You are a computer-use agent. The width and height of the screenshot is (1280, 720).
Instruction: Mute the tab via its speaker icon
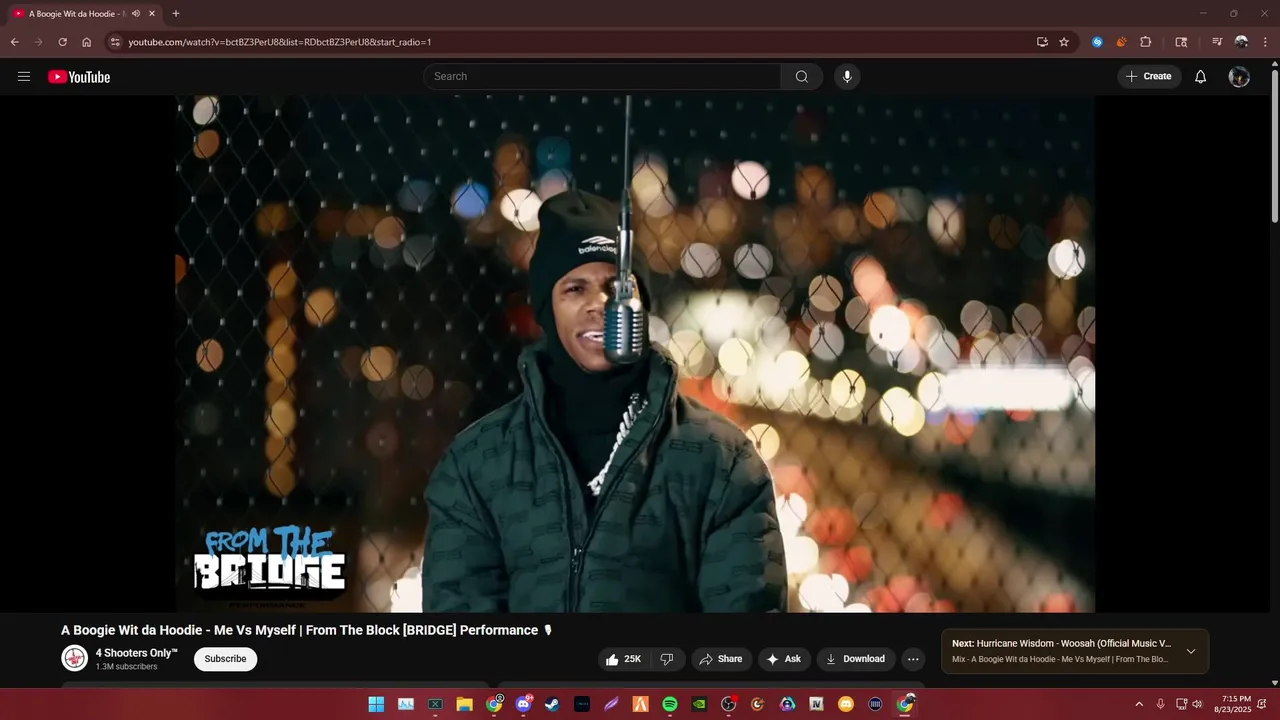135,14
